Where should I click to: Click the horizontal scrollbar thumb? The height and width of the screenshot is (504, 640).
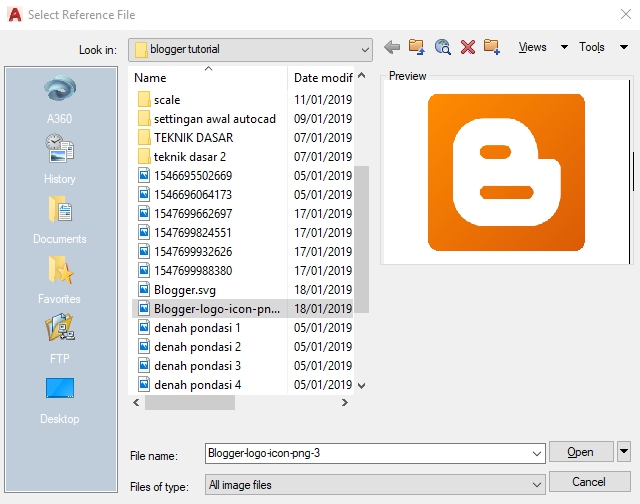point(190,402)
